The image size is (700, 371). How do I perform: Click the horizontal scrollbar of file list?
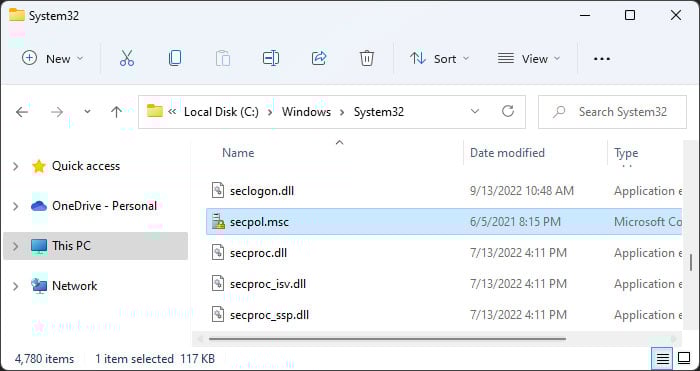[387, 339]
